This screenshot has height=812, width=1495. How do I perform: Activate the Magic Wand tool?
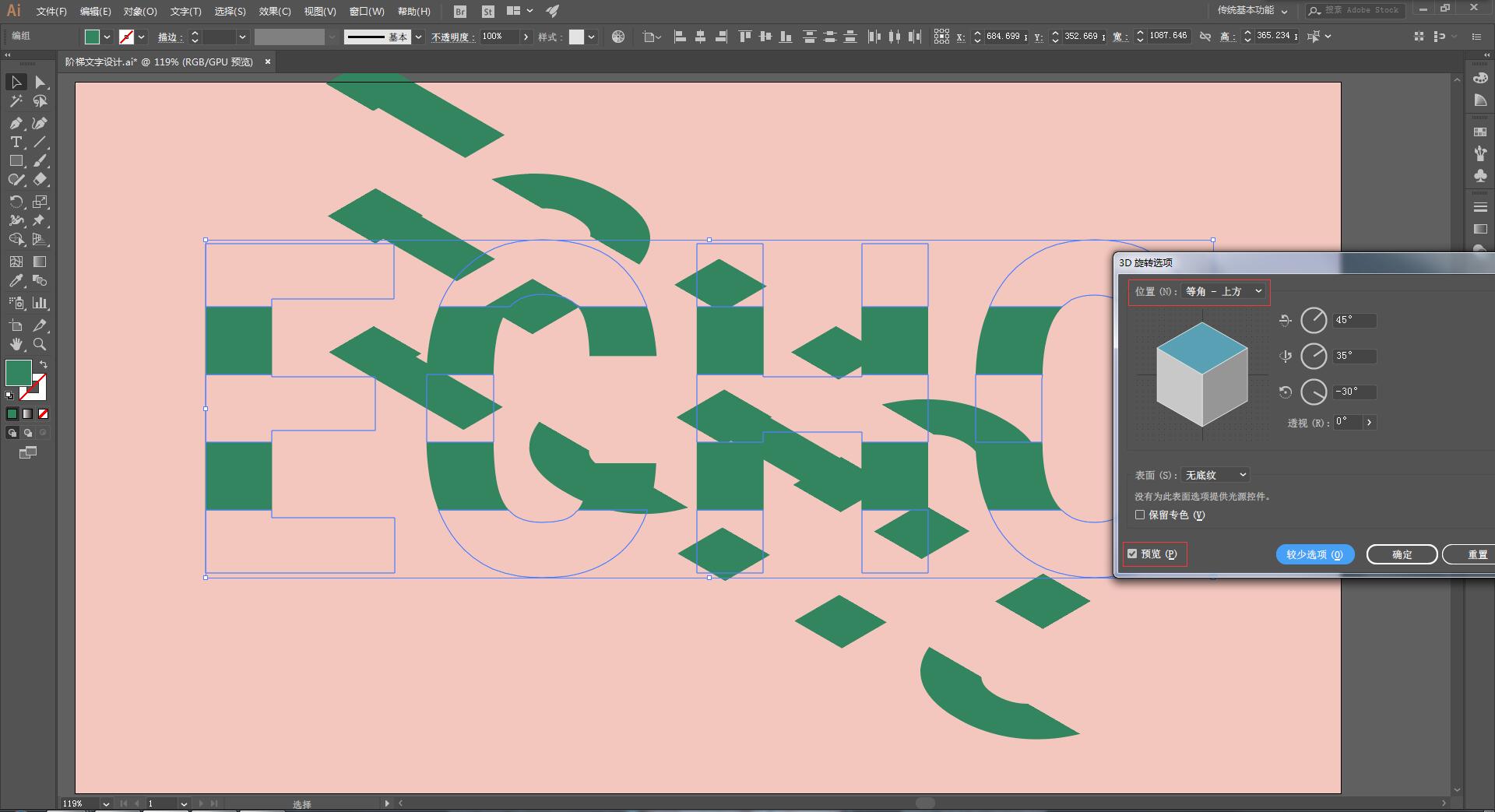[x=16, y=101]
